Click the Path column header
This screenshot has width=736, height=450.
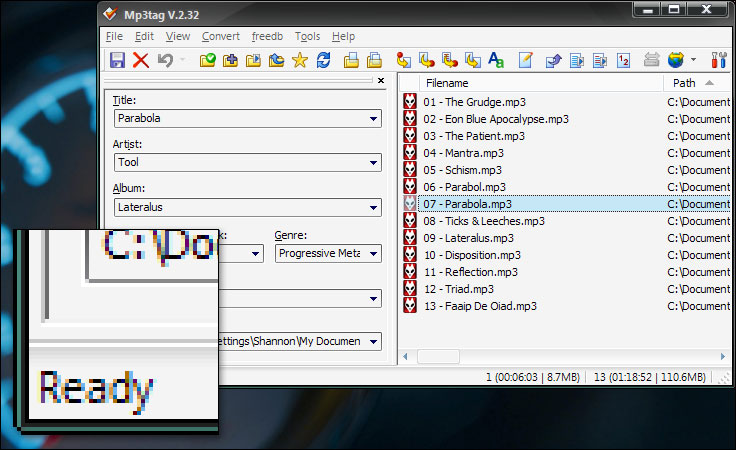pyautogui.click(x=684, y=83)
